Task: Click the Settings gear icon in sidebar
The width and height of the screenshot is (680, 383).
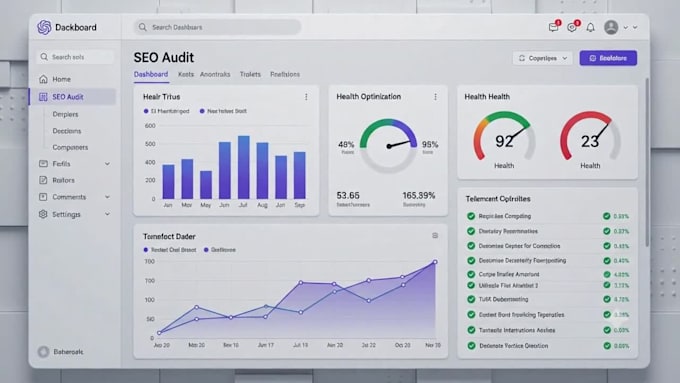Action: 43,214
